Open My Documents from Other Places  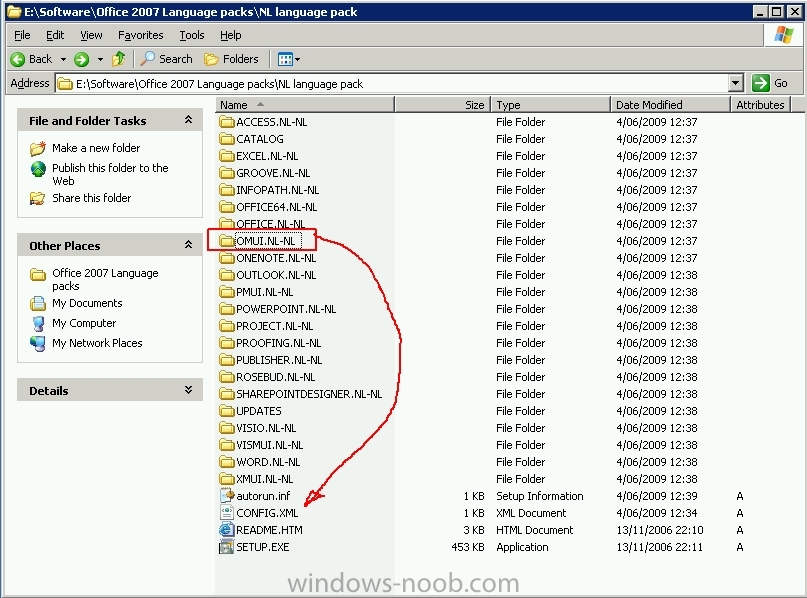click(87, 303)
